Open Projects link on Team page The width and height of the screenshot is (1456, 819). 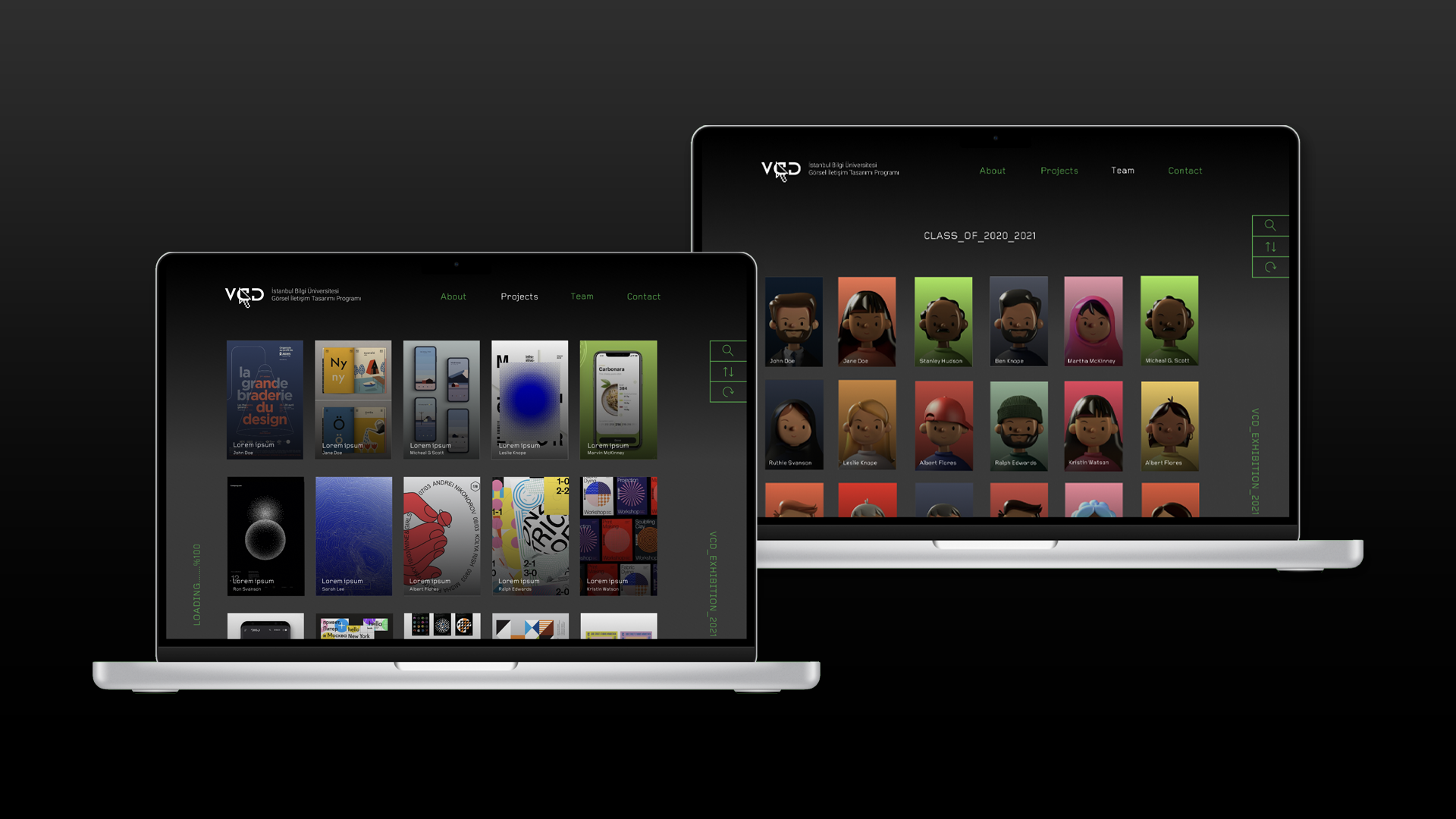(x=1059, y=171)
